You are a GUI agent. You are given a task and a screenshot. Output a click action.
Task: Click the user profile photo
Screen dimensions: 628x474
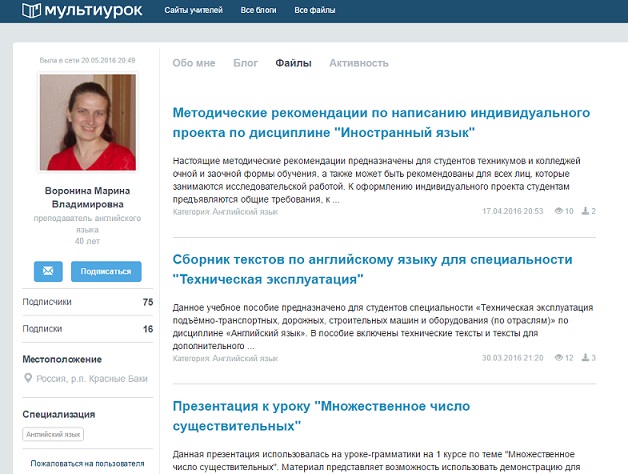(87, 122)
